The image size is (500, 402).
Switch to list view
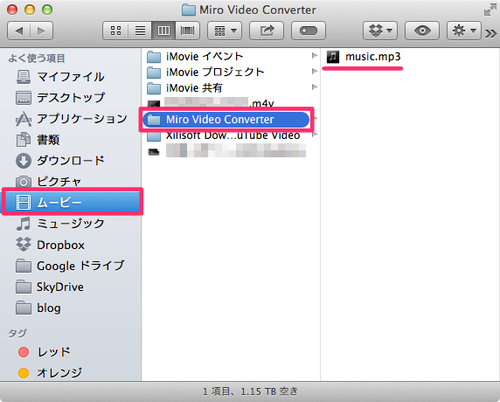click(x=140, y=31)
